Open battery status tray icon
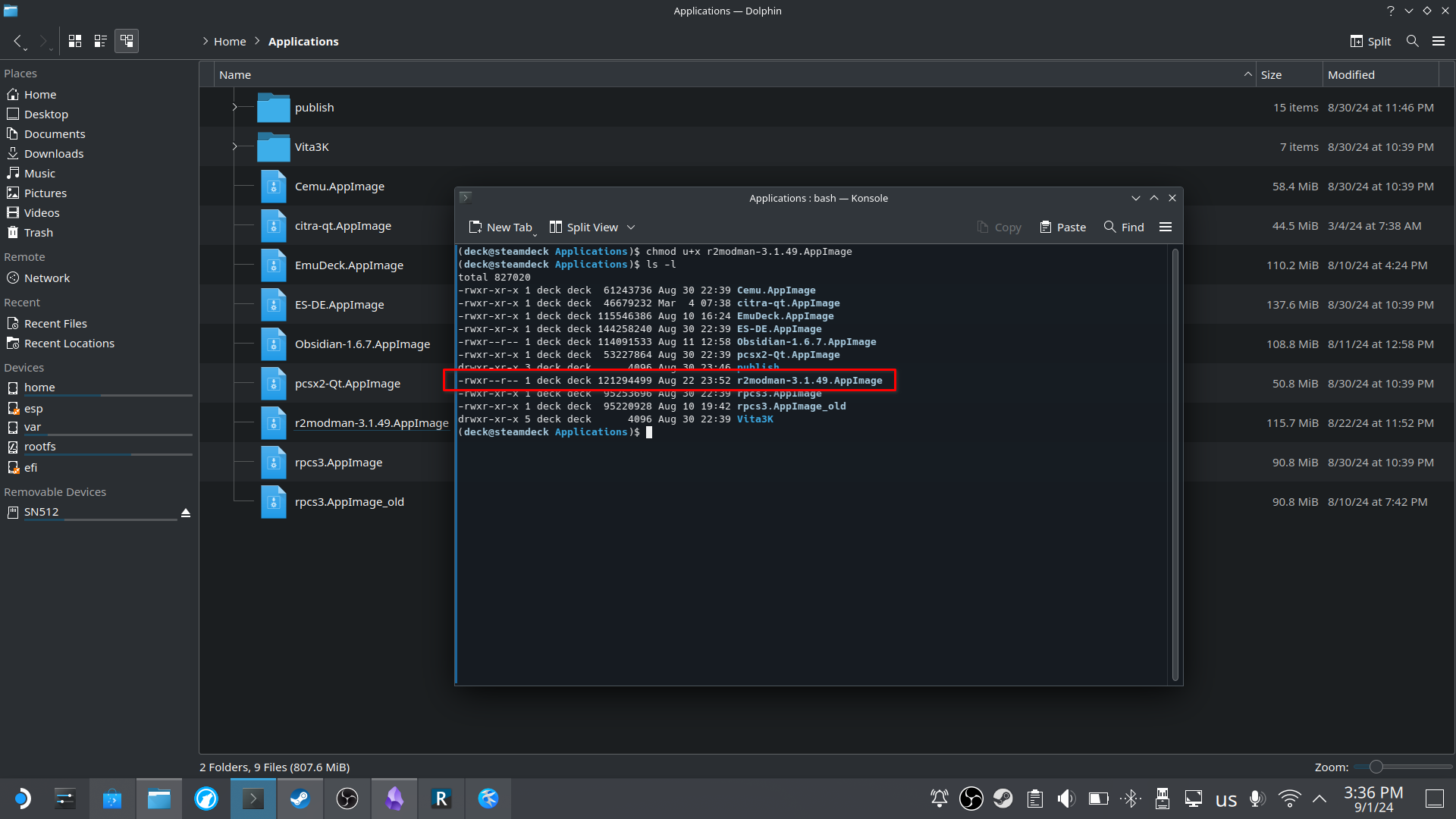Image resolution: width=1456 pixels, height=819 pixels. coord(1098,799)
